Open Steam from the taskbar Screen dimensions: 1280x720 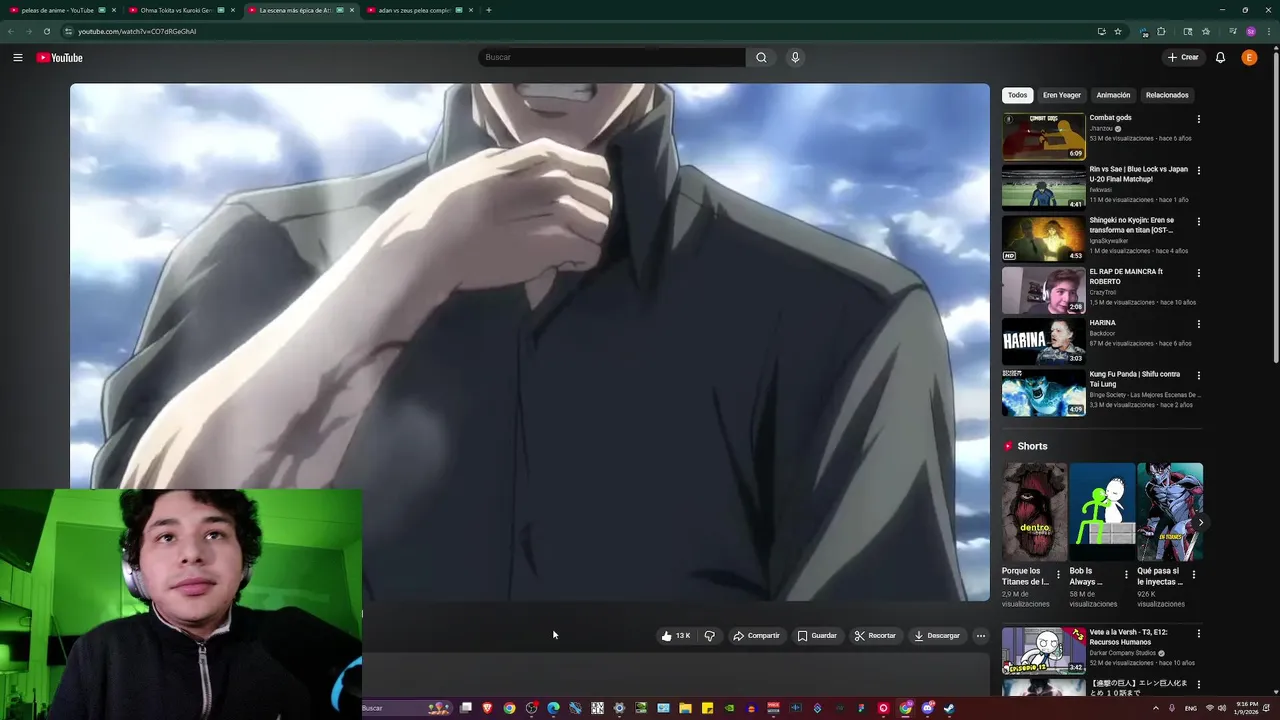(949, 708)
